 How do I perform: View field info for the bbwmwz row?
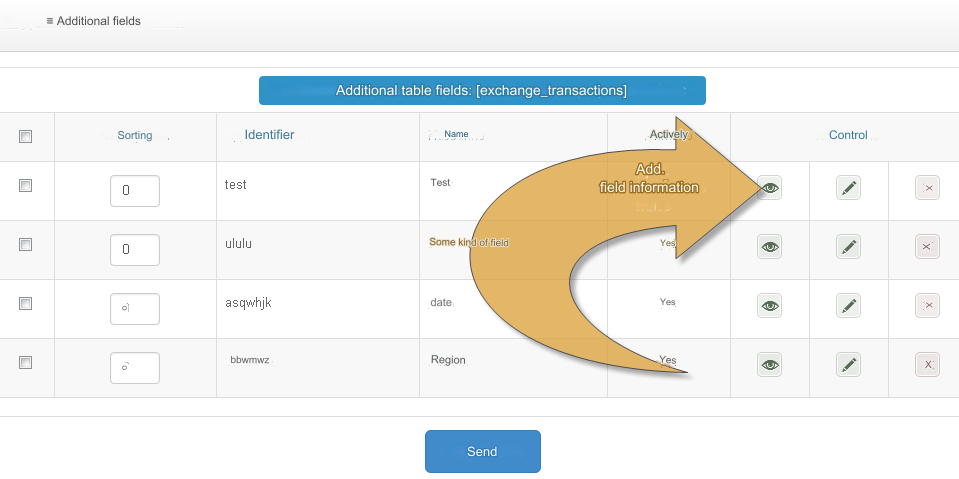pyautogui.click(x=769, y=365)
